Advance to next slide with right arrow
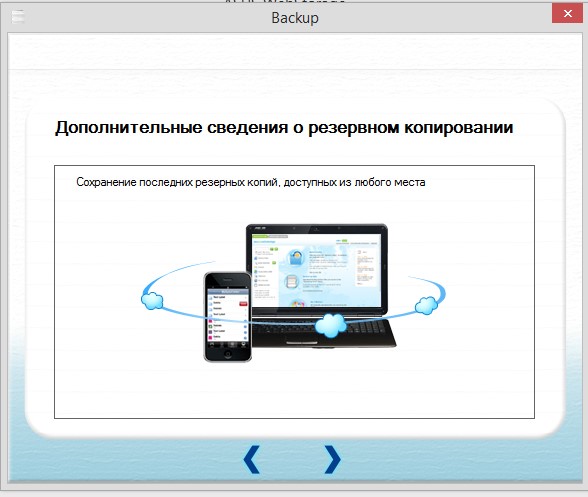Screen dimensions: 588x497 click(332, 459)
